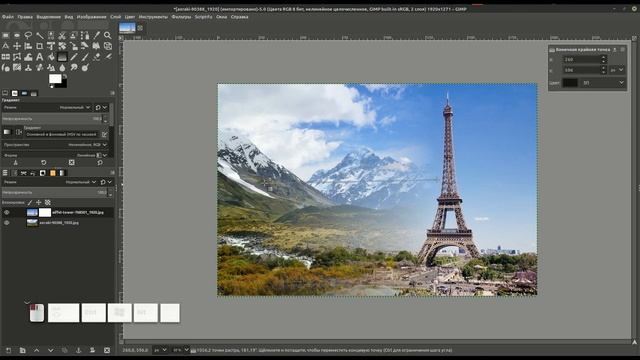Viewport: 640px width, 360px height.
Task: Select the Crop tool
Action: [x=40, y=46]
